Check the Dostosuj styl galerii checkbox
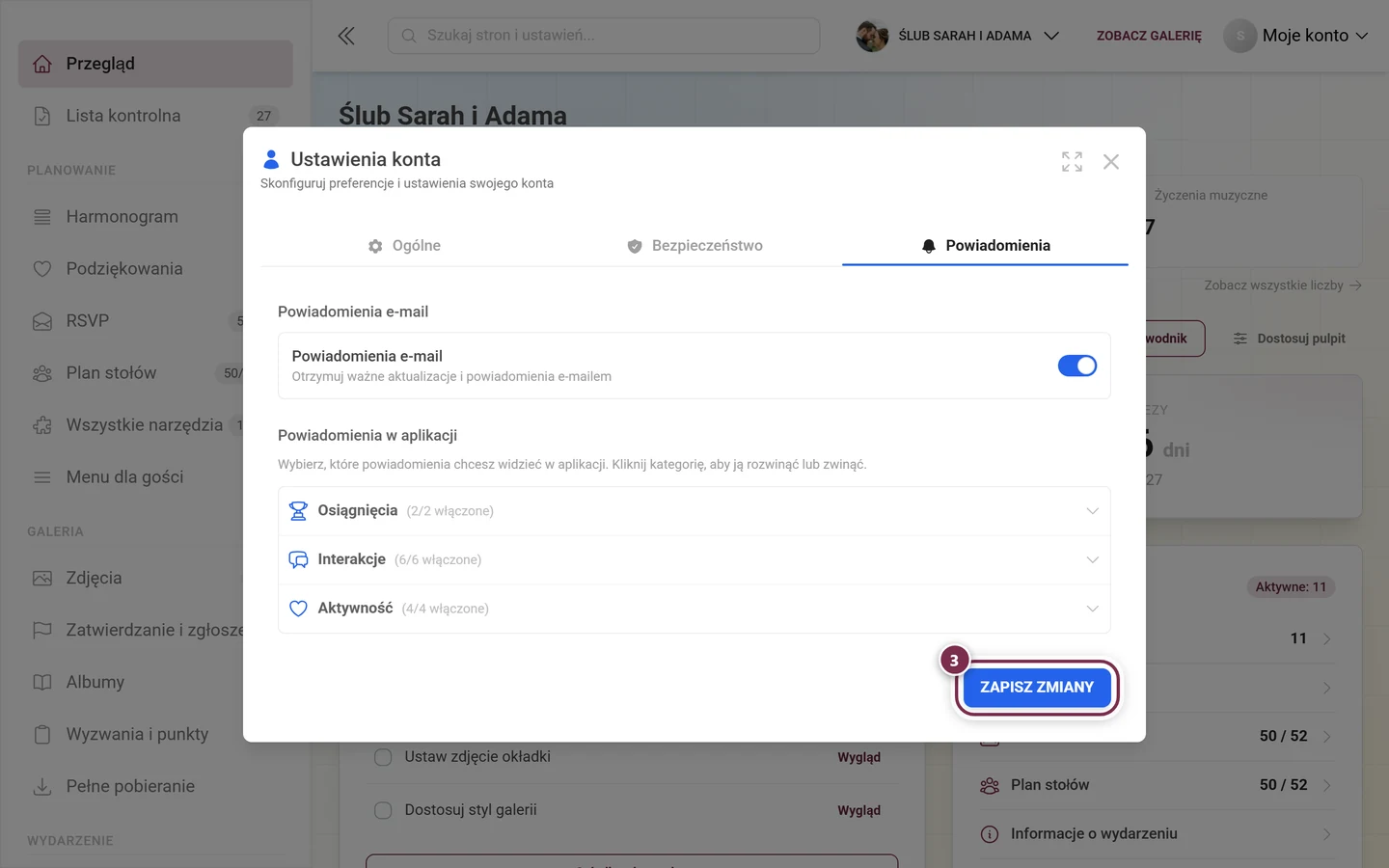Screen dimensions: 1389x868 coord(383,810)
